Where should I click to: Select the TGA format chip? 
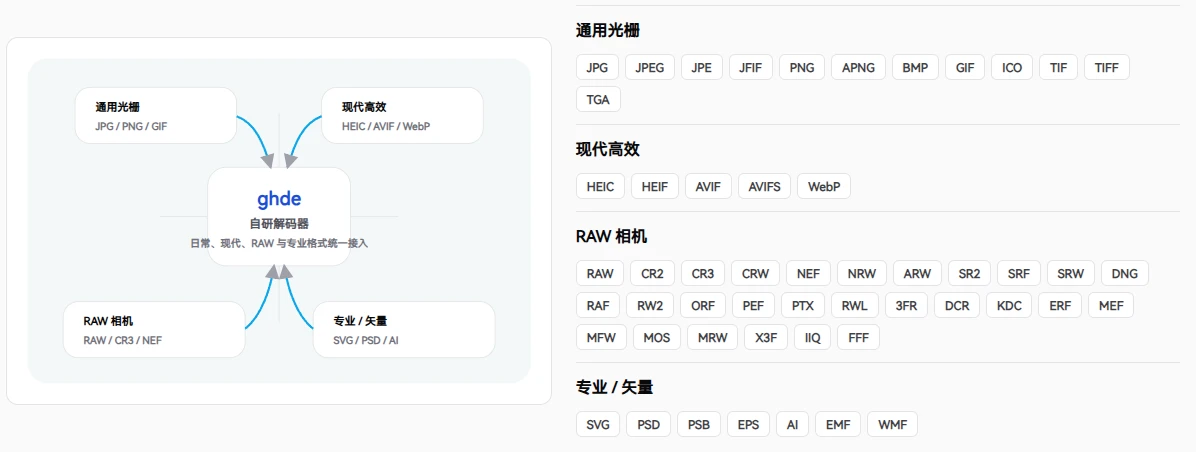click(599, 99)
